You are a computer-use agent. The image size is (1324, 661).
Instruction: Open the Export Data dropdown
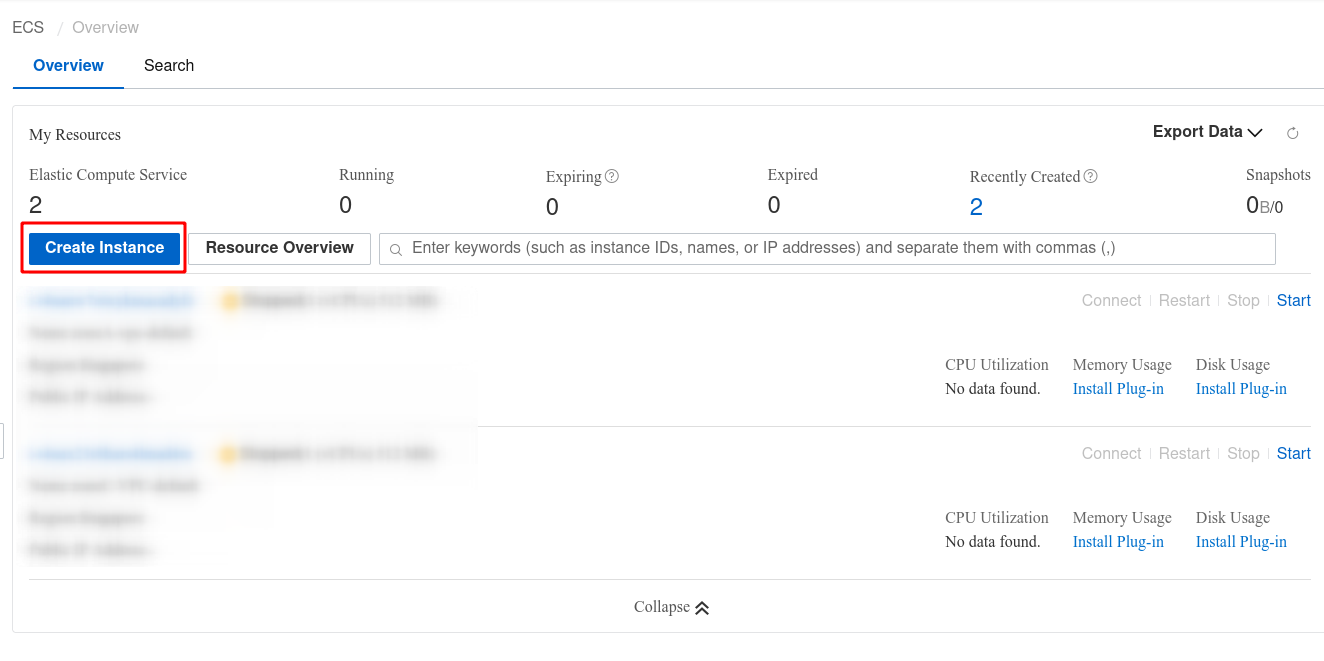pyautogui.click(x=1207, y=132)
